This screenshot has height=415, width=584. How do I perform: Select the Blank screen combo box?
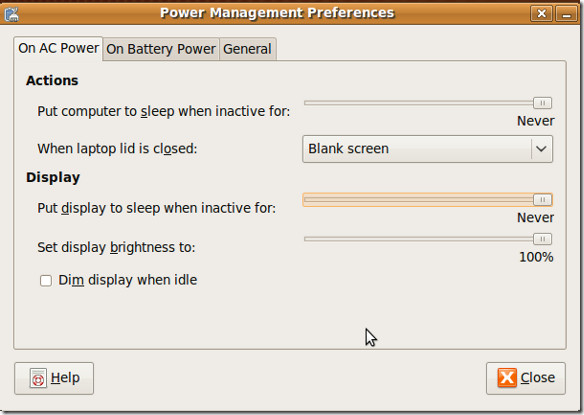click(x=427, y=149)
